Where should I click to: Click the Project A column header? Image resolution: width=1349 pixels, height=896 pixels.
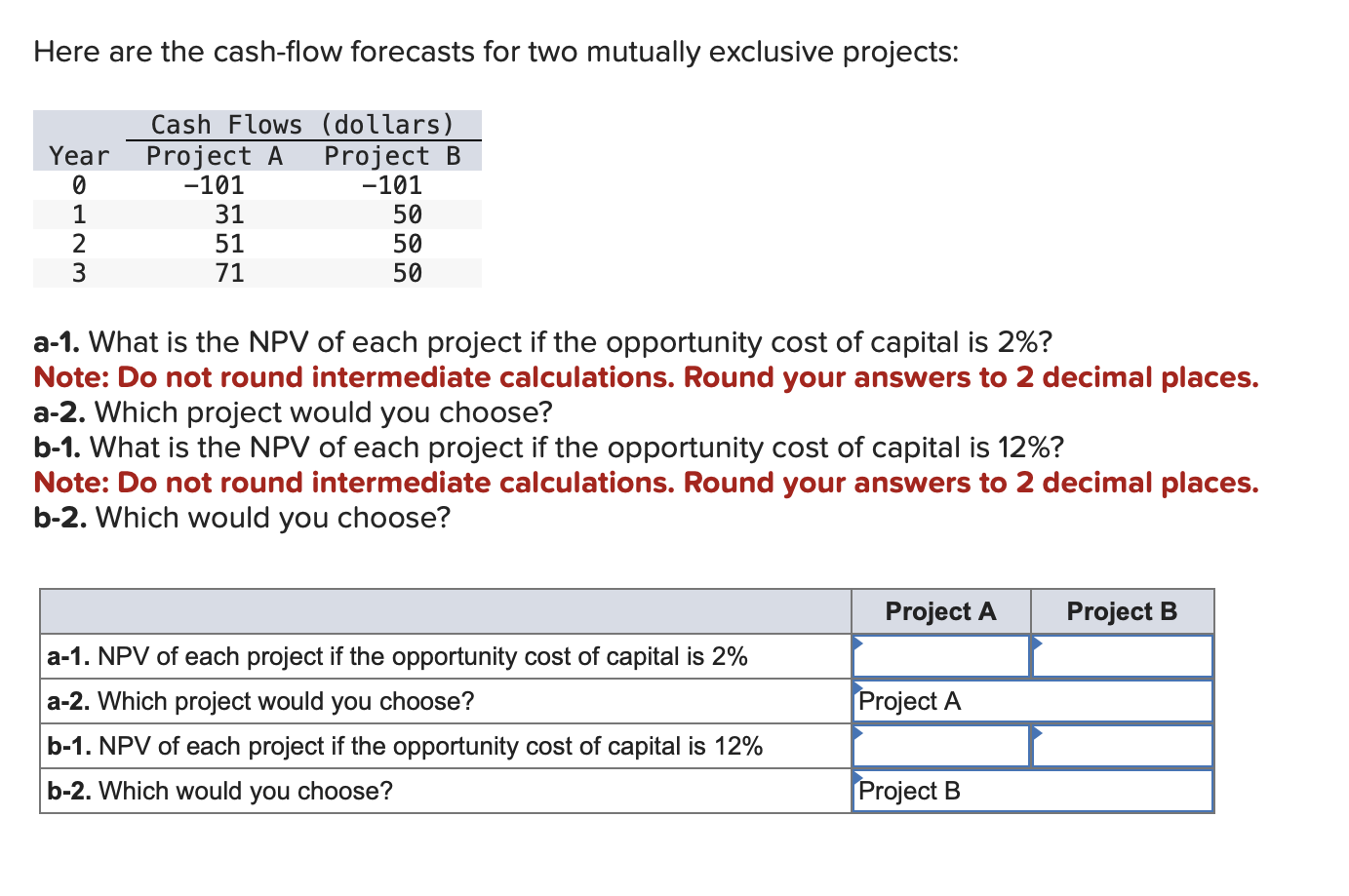[939, 611]
